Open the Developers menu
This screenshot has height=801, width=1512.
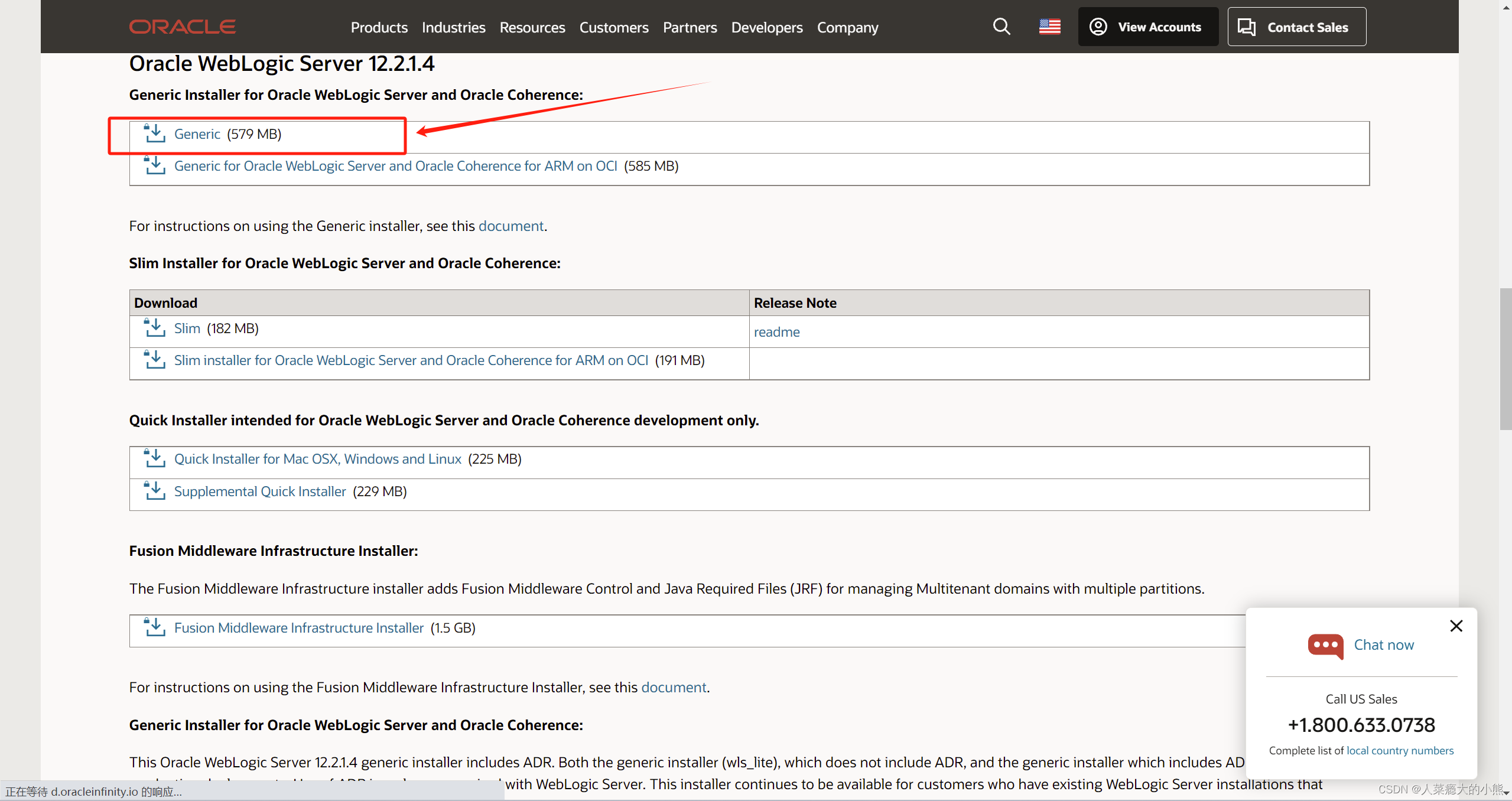pos(766,27)
